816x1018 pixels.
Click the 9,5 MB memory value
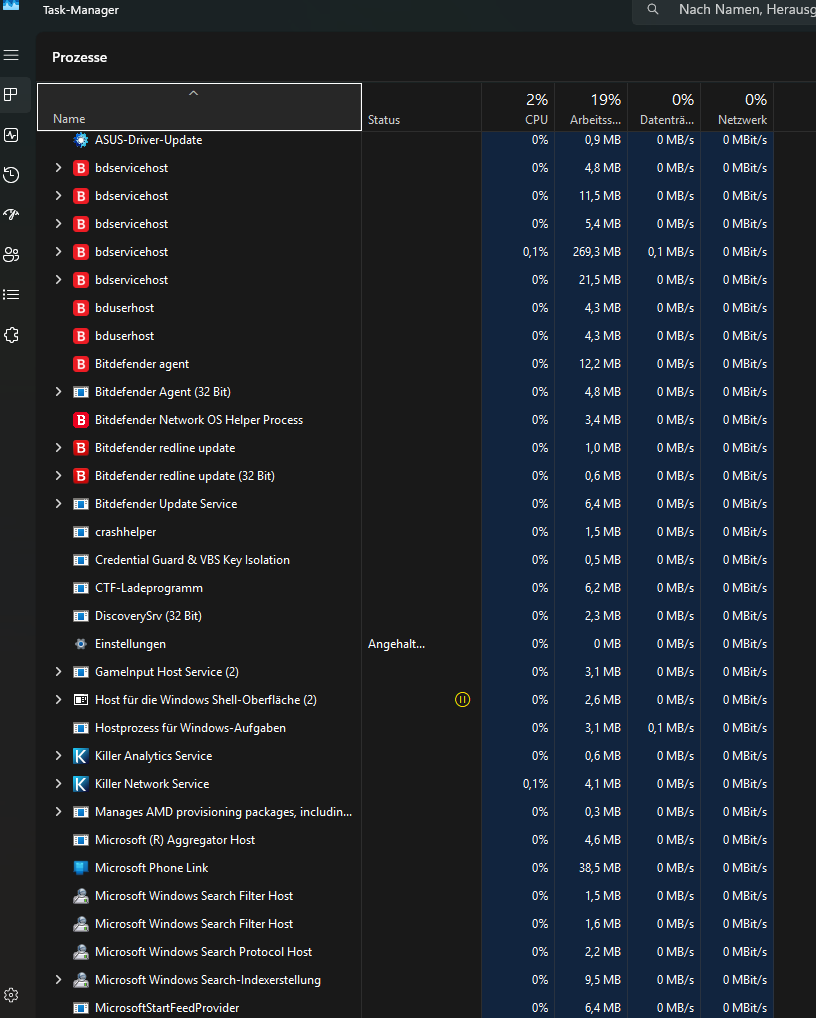tap(602, 980)
